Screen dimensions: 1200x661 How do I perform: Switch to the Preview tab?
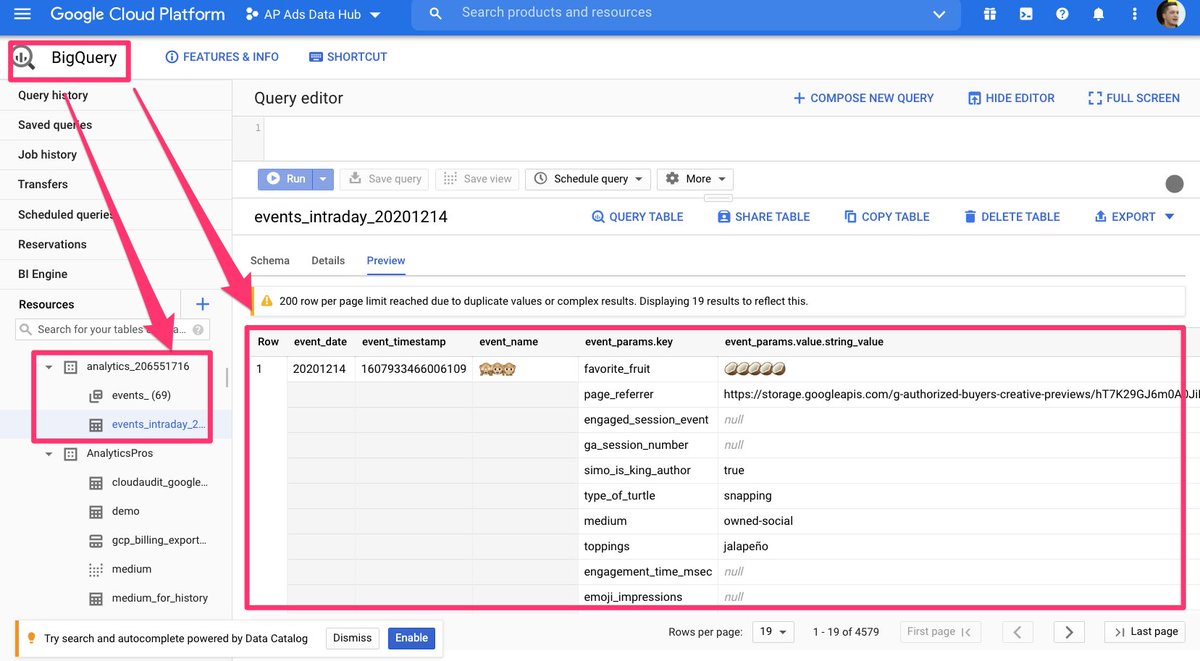[x=386, y=260]
